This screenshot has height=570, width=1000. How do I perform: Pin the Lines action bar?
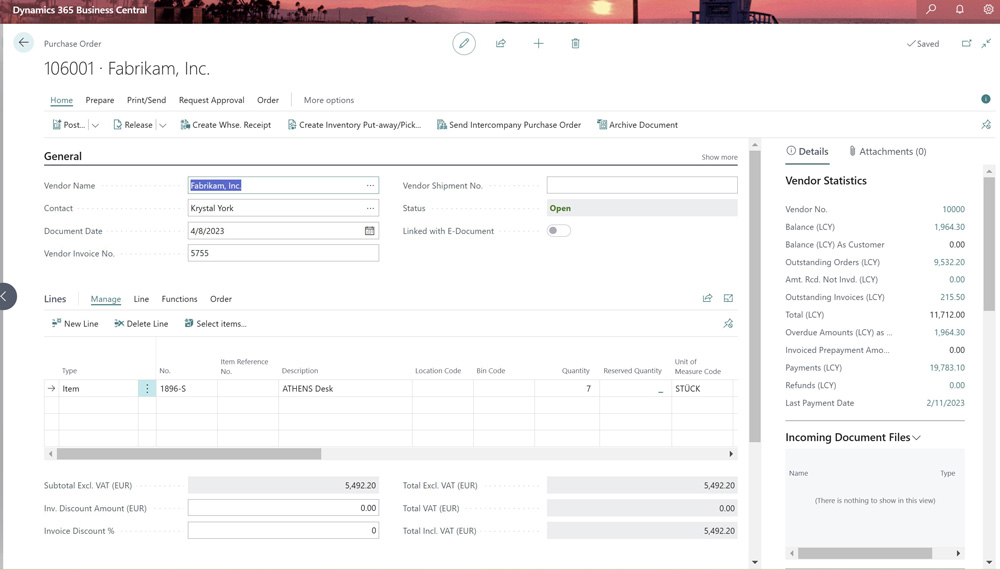(x=728, y=324)
